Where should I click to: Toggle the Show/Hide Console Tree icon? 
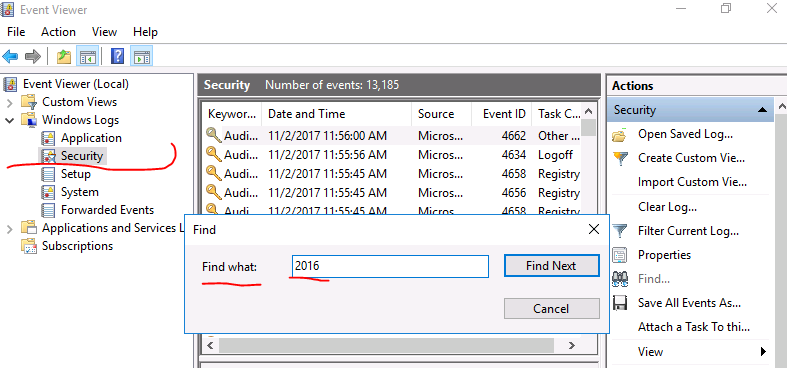point(87,56)
